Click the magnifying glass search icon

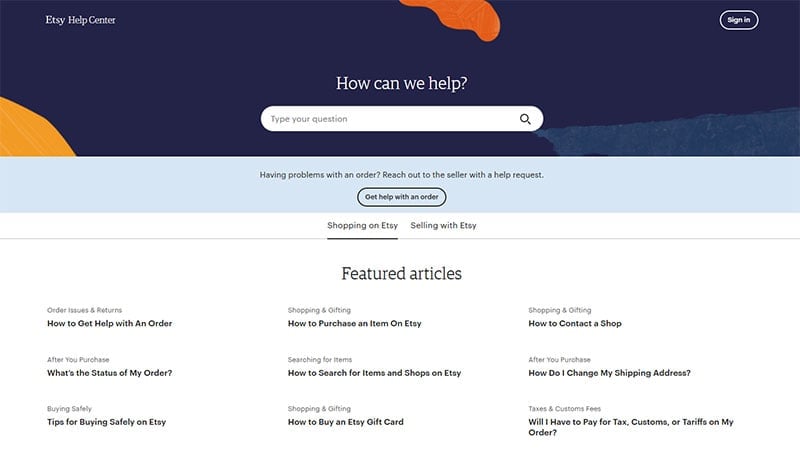coord(526,119)
